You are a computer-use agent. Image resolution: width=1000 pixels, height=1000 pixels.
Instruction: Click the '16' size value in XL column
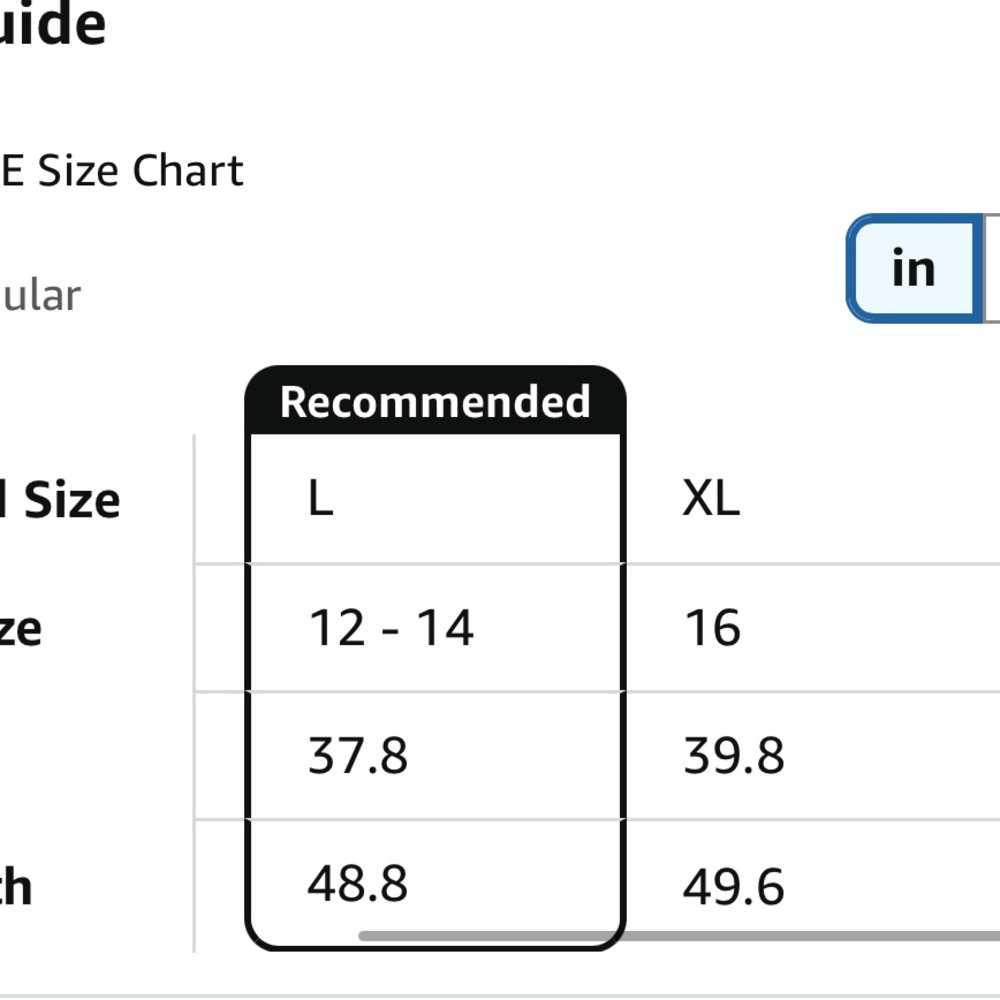point(712,628)
